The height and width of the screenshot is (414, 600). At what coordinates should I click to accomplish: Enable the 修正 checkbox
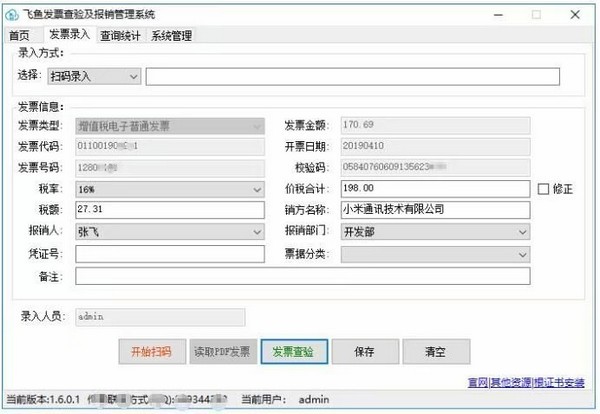click(543, 189)
